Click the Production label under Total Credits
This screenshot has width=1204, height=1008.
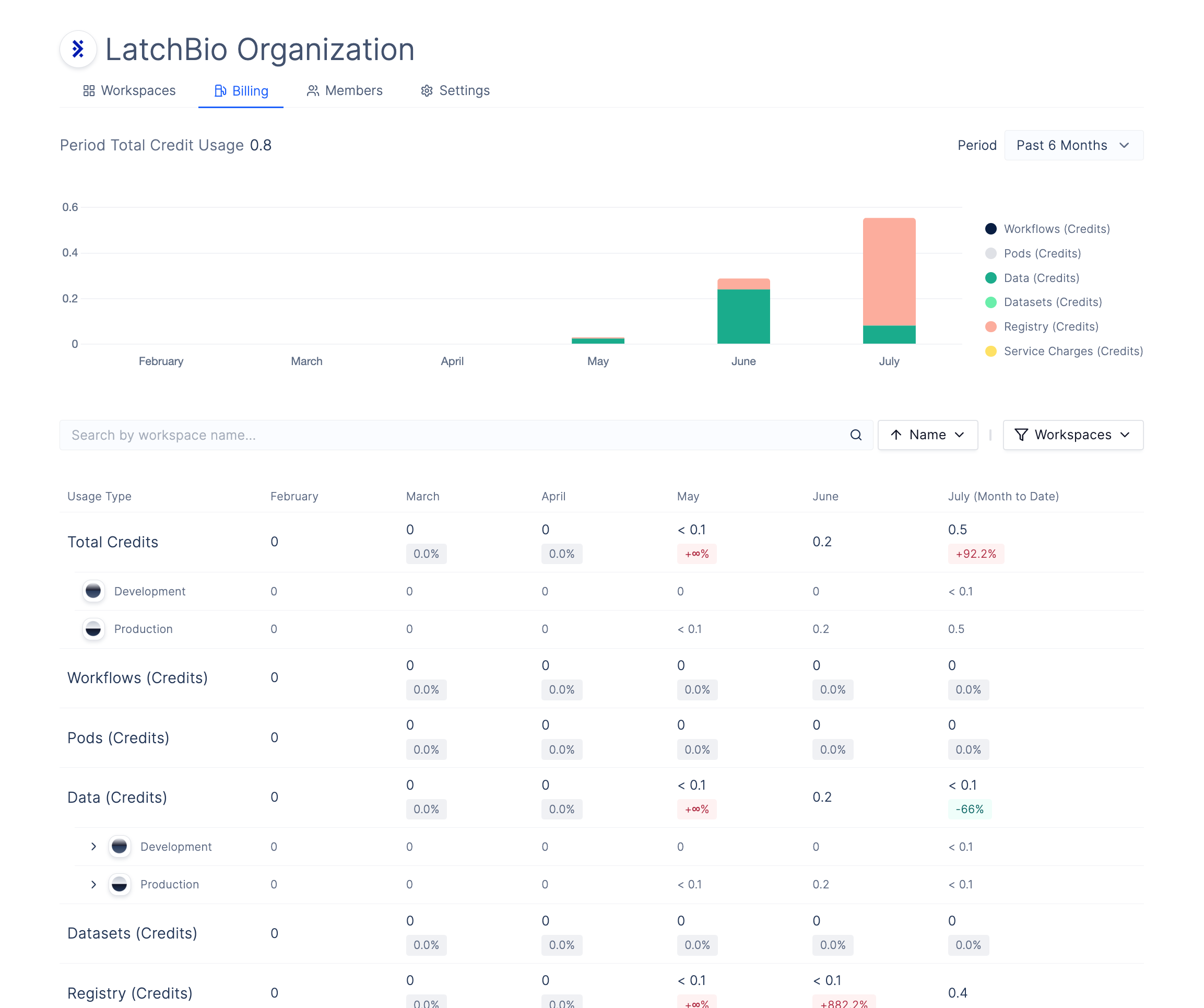tap(144, 629)
